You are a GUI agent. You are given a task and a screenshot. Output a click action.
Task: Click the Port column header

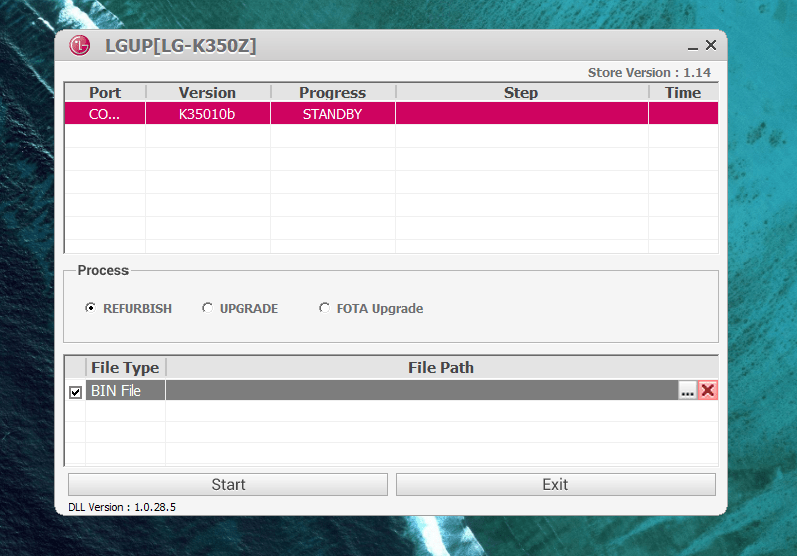click(105, 92)
